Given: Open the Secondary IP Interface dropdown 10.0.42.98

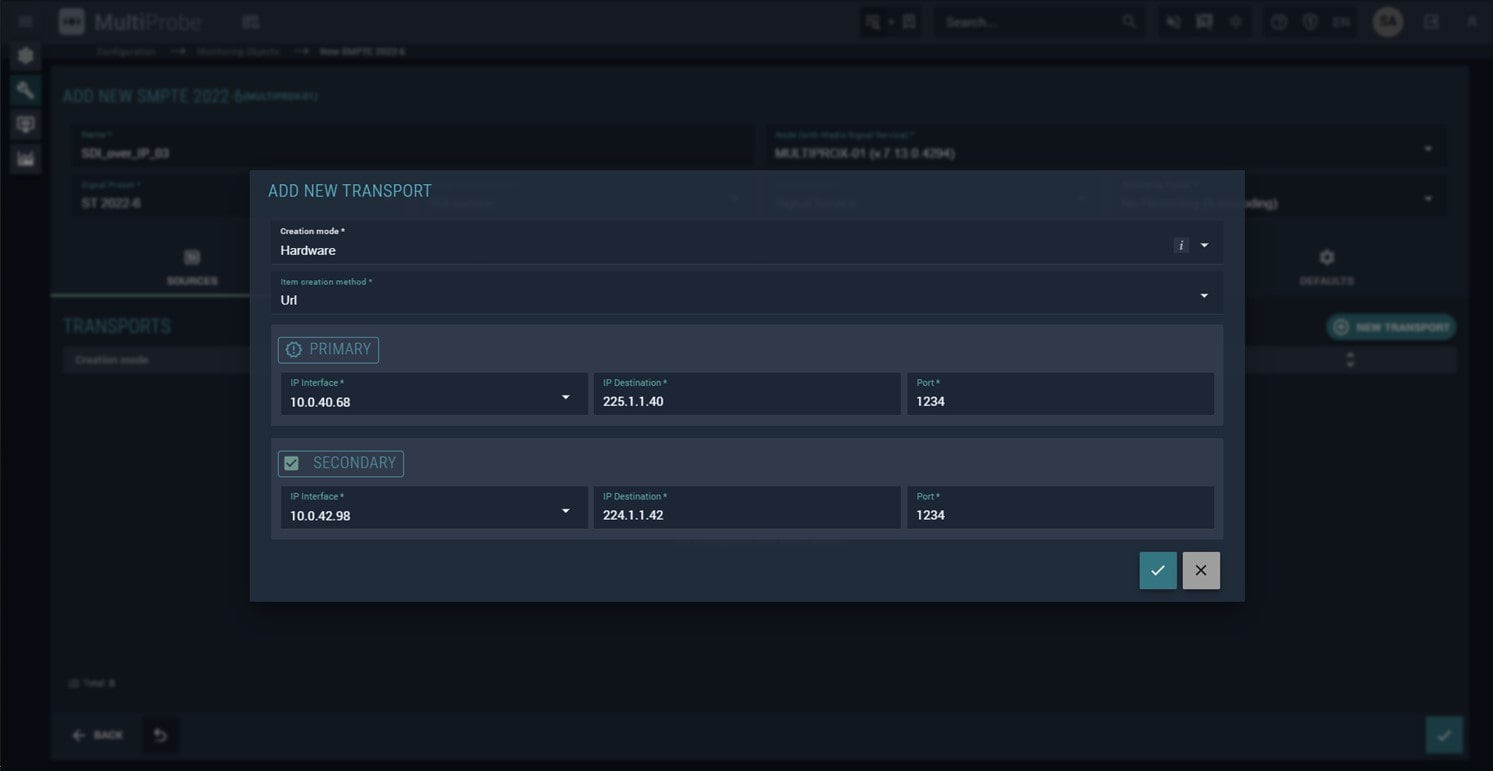Looking at the screenshot, I should coord(434,508).
